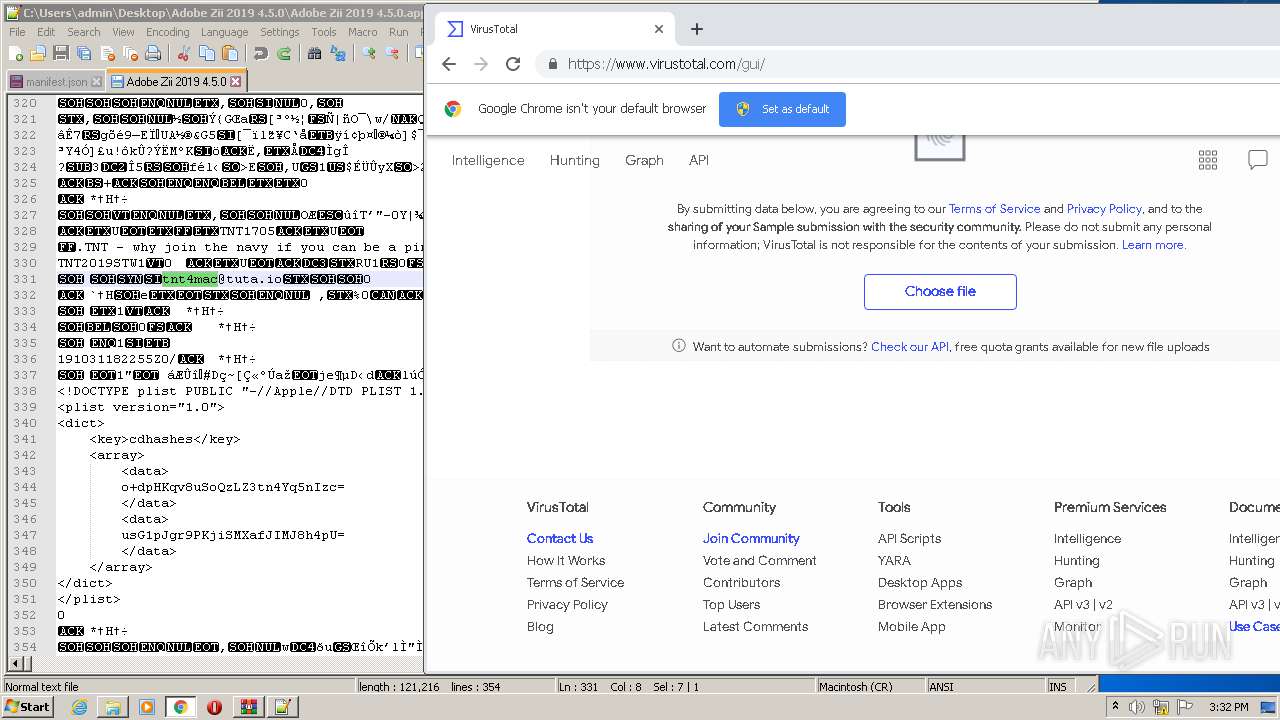This screenshot has height=720, width=1280.
Task: Open a new Chrome tab
Action: (697, 29)
